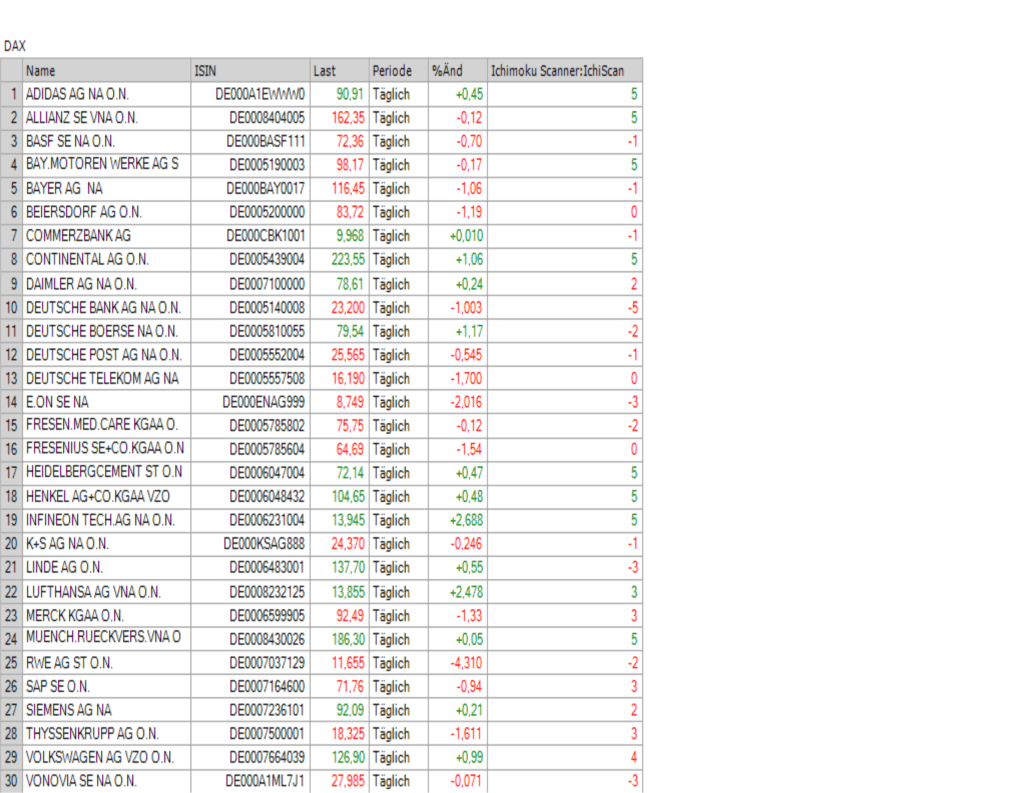The width and height of the screenshot is (1026, 793).
Task: Select the DAX list title
Action: click(x=14, y=46)
